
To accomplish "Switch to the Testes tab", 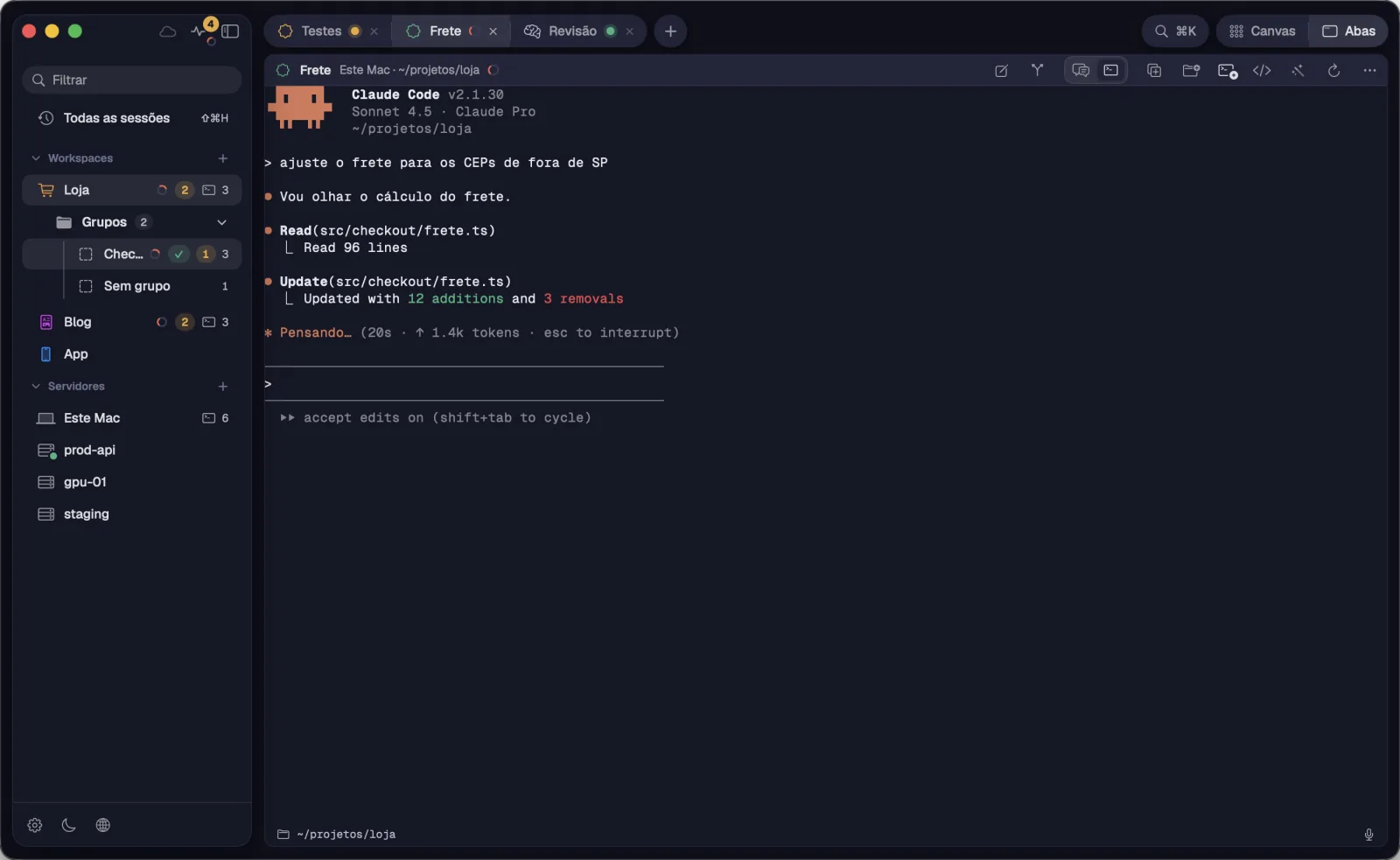I will pos(321,31).
